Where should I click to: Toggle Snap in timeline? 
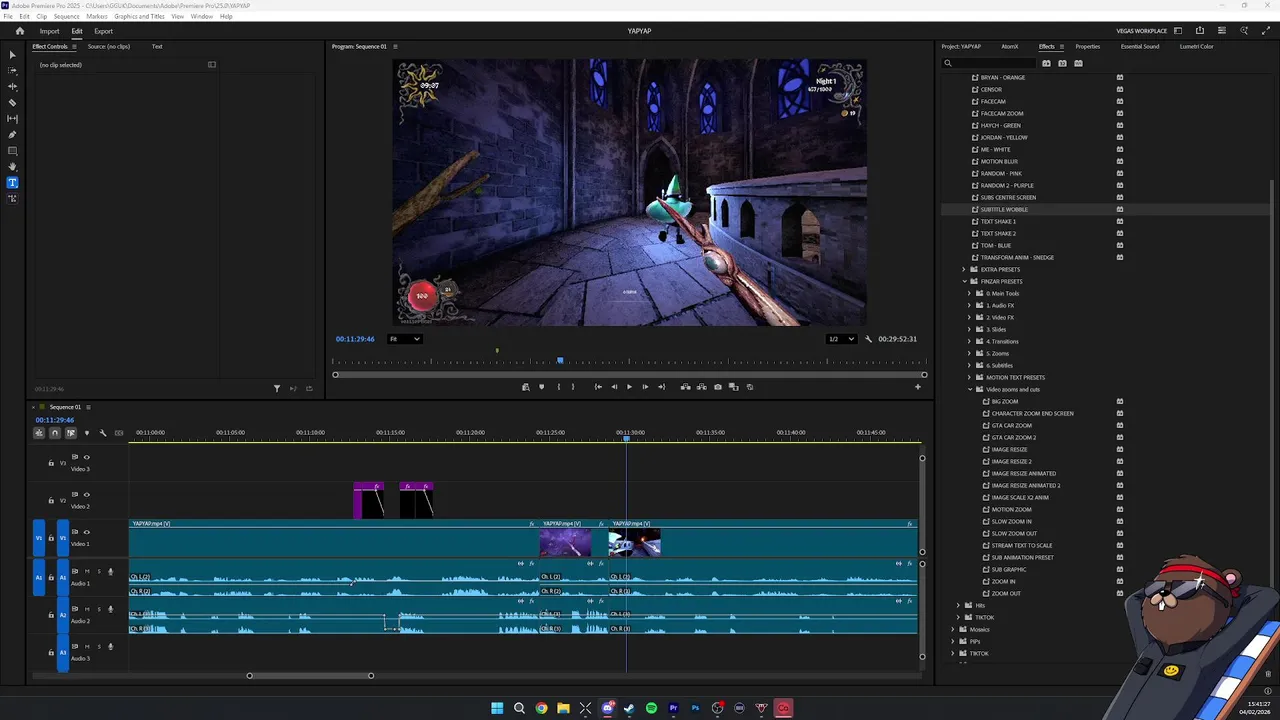pos(54,433)
